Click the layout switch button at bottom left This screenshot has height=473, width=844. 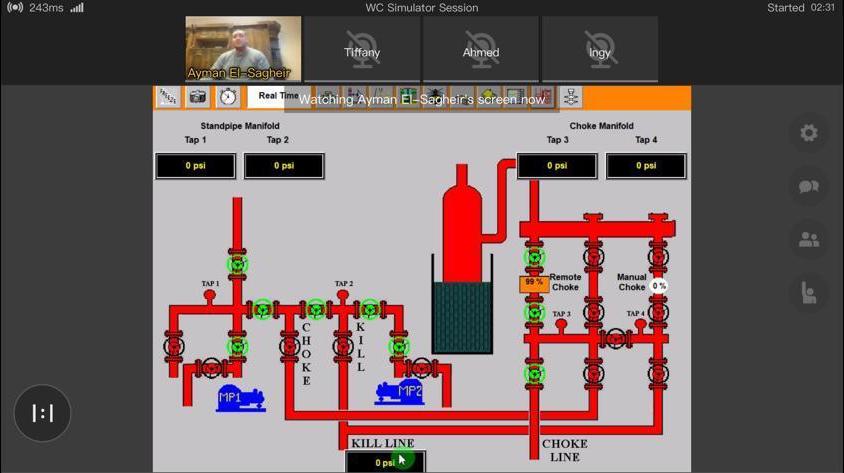pos(42,413)
